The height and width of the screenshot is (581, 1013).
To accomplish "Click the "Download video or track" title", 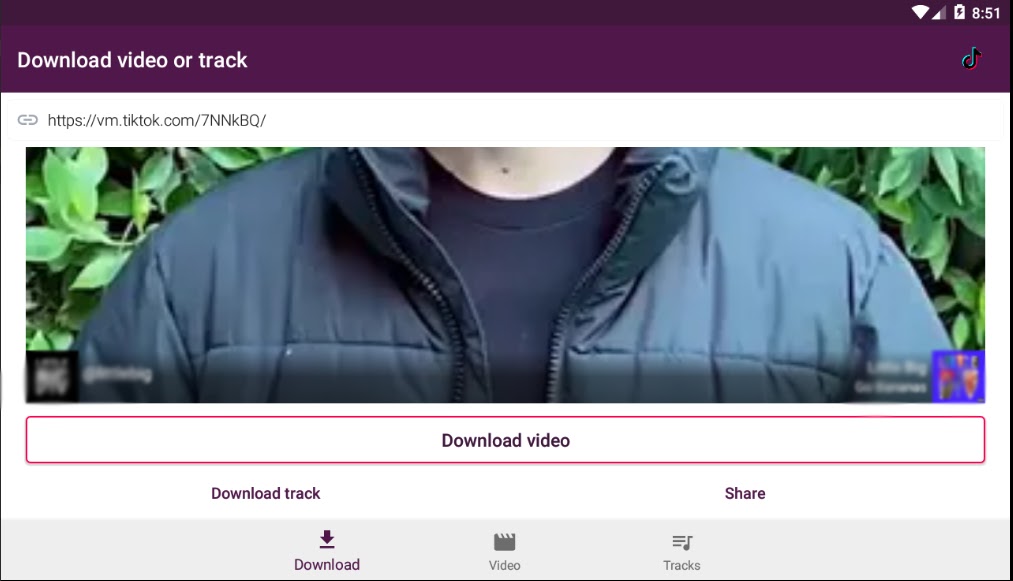I will click(132, 60).
